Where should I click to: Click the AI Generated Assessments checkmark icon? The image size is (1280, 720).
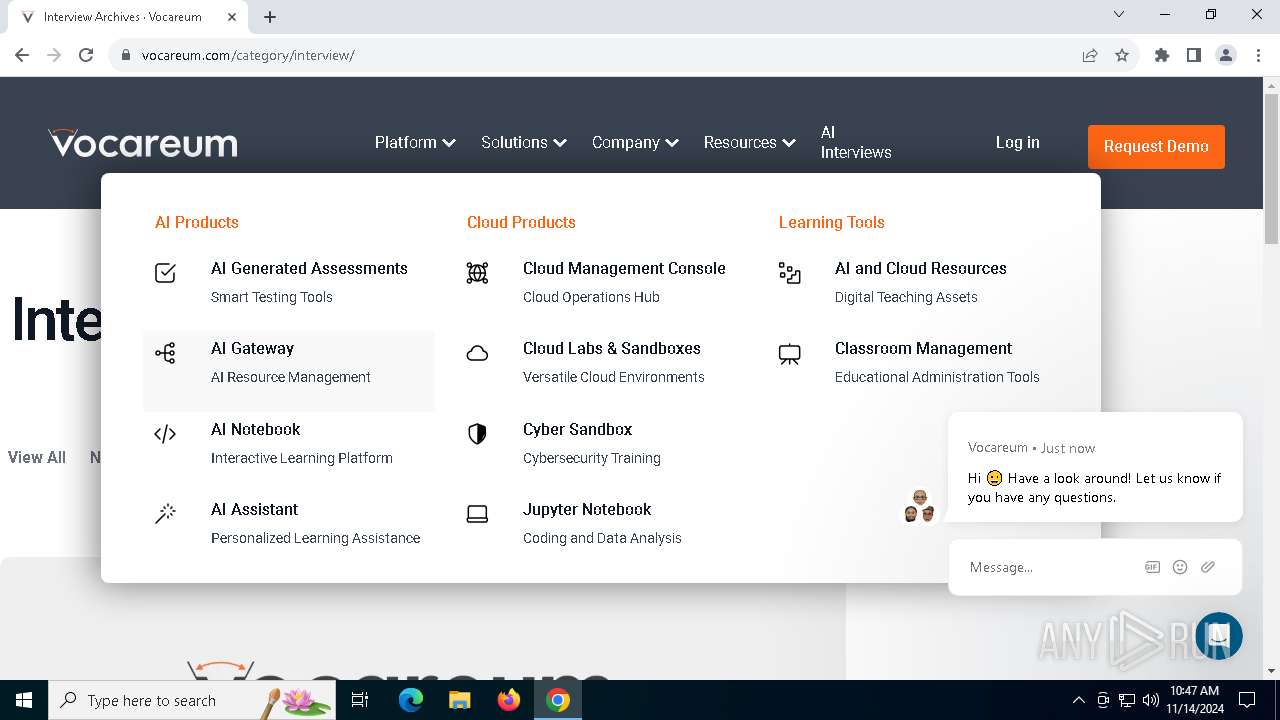166,272
